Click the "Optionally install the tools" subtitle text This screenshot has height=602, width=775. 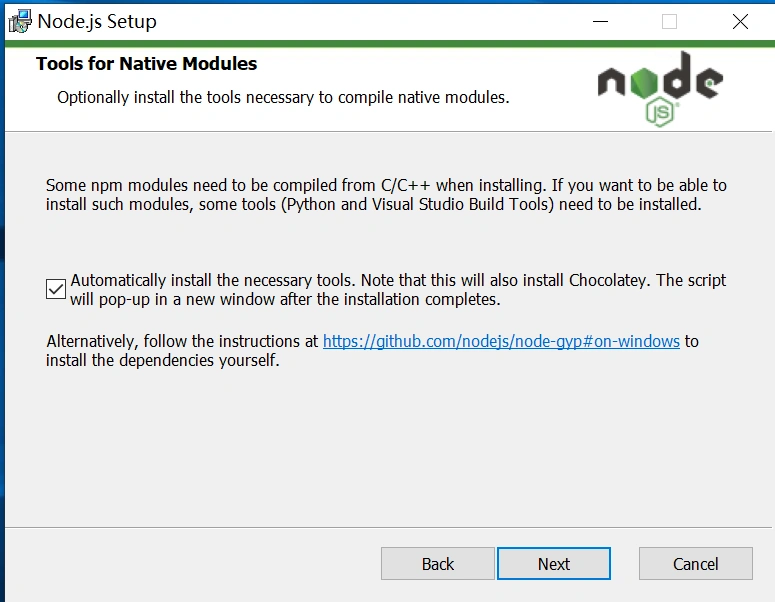[x=283, y=98]
